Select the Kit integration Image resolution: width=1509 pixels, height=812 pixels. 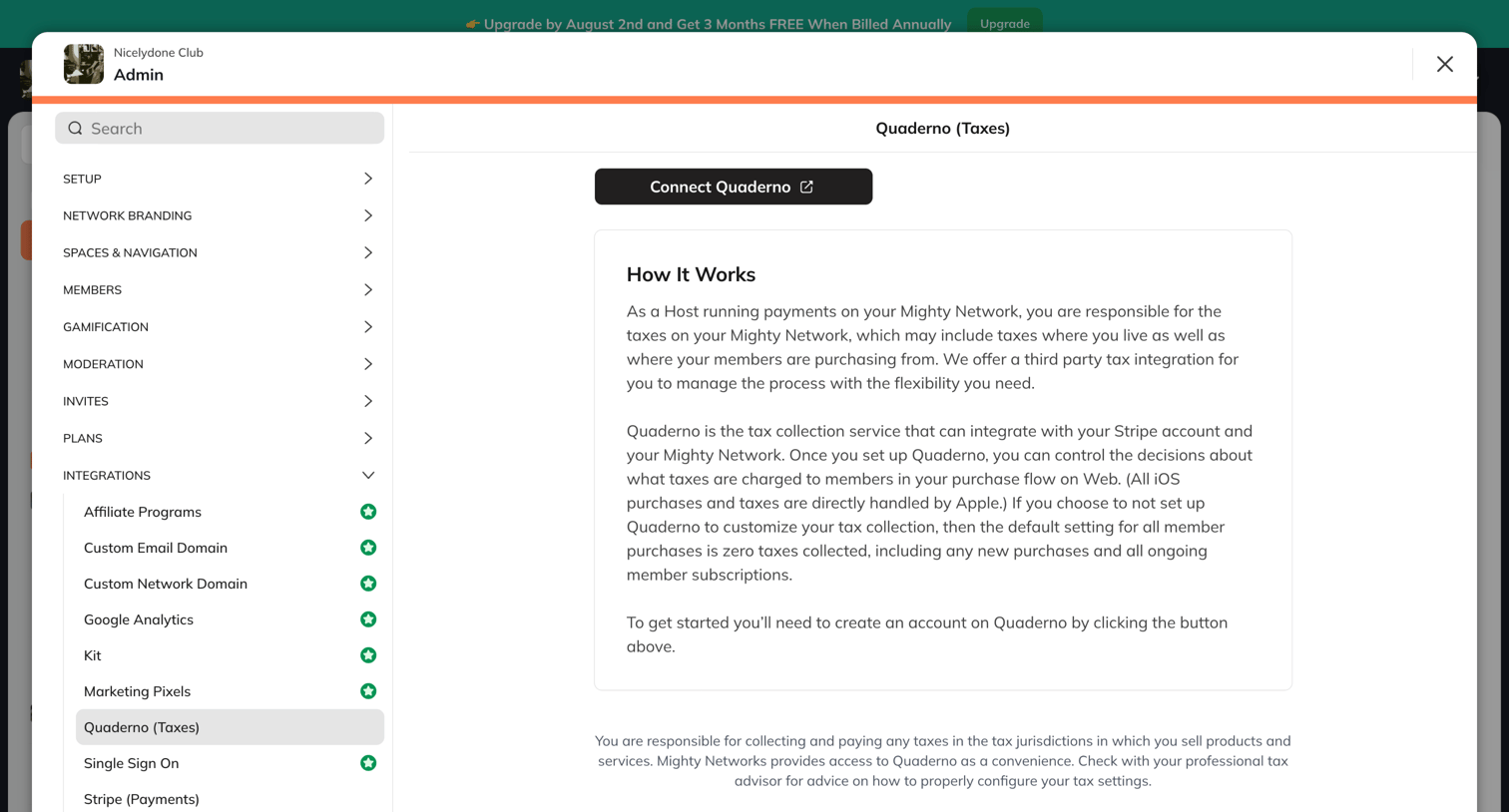230,655
